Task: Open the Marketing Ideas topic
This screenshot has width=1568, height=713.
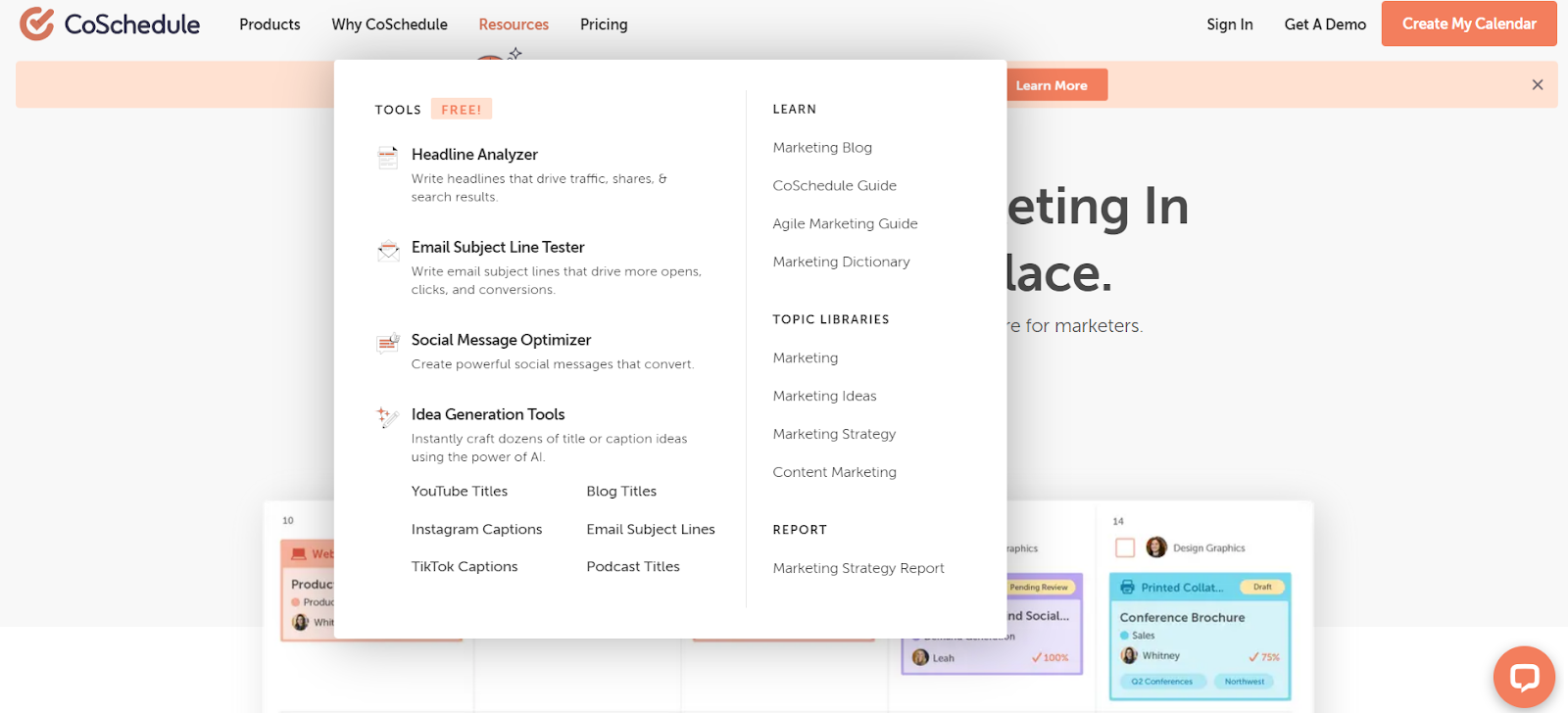Action: pos(824,396)
